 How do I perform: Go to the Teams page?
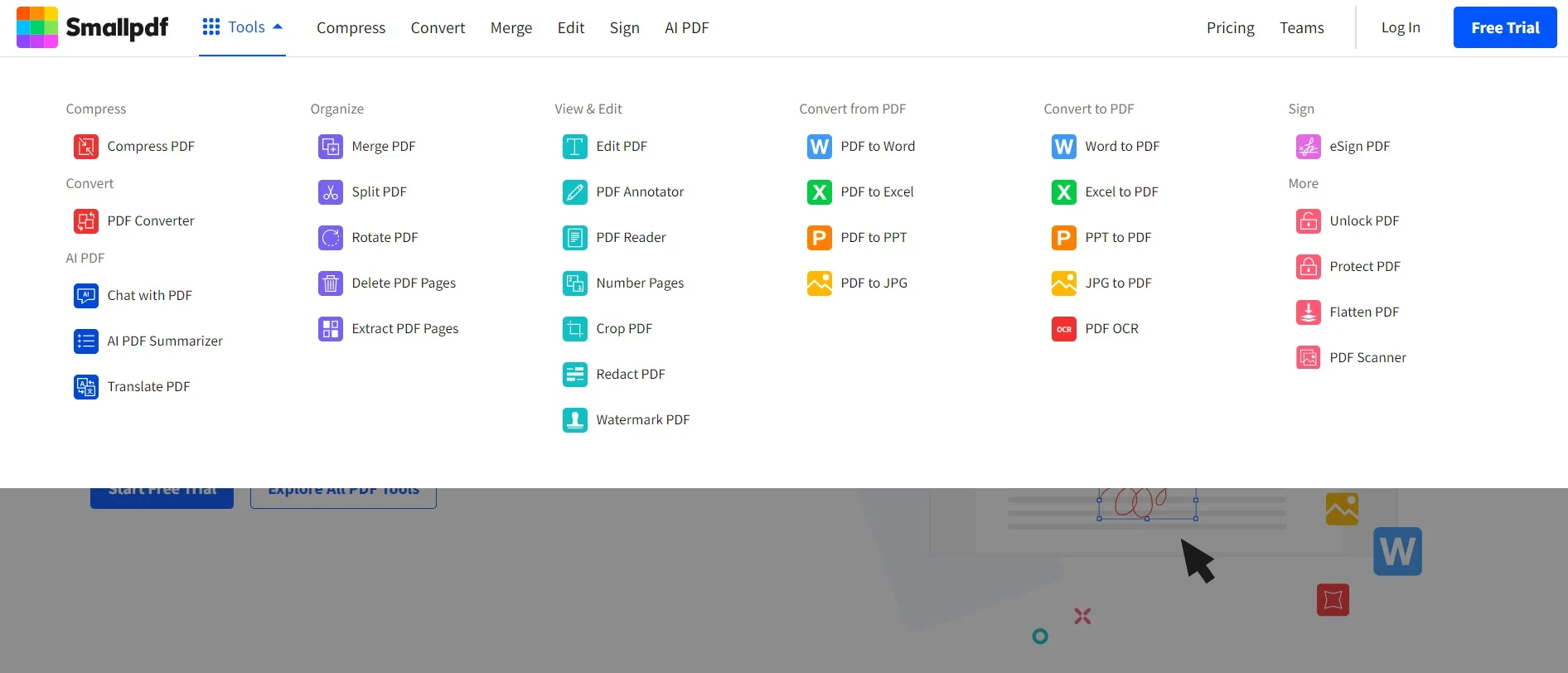[1301, 28]
